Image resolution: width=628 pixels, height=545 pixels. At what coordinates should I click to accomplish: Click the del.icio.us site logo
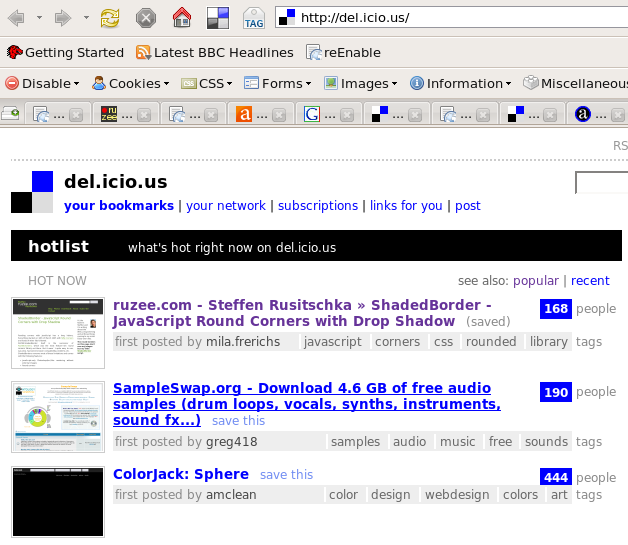[32, 192]
